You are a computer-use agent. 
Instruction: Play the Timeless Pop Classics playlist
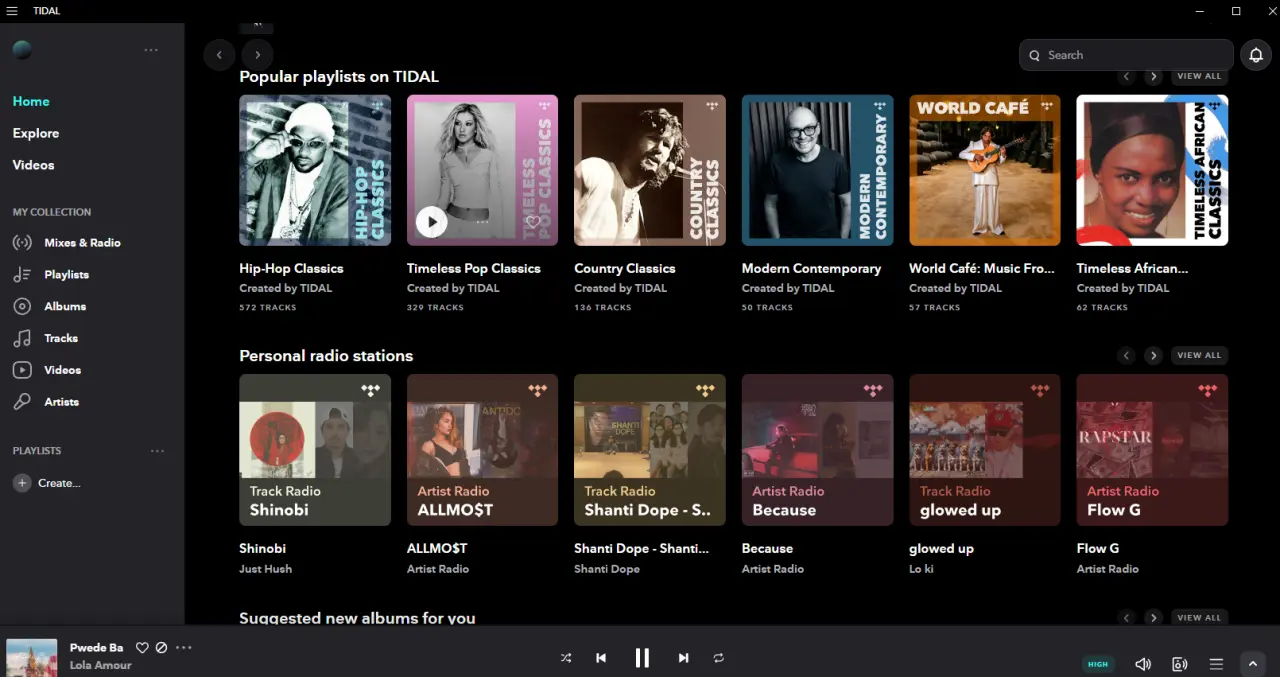pos(431,222)
